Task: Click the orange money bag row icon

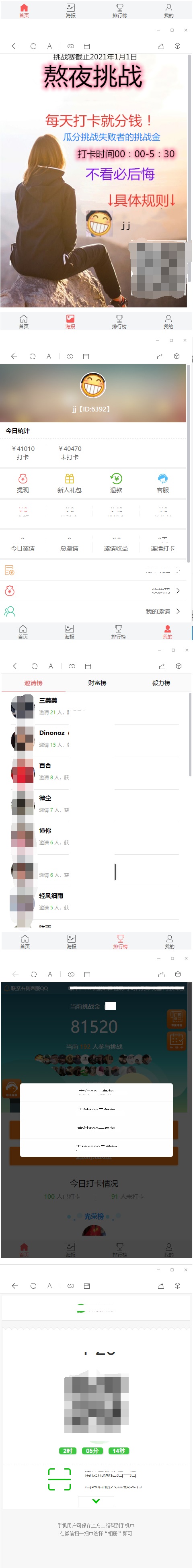Action: tap(10, 590)
